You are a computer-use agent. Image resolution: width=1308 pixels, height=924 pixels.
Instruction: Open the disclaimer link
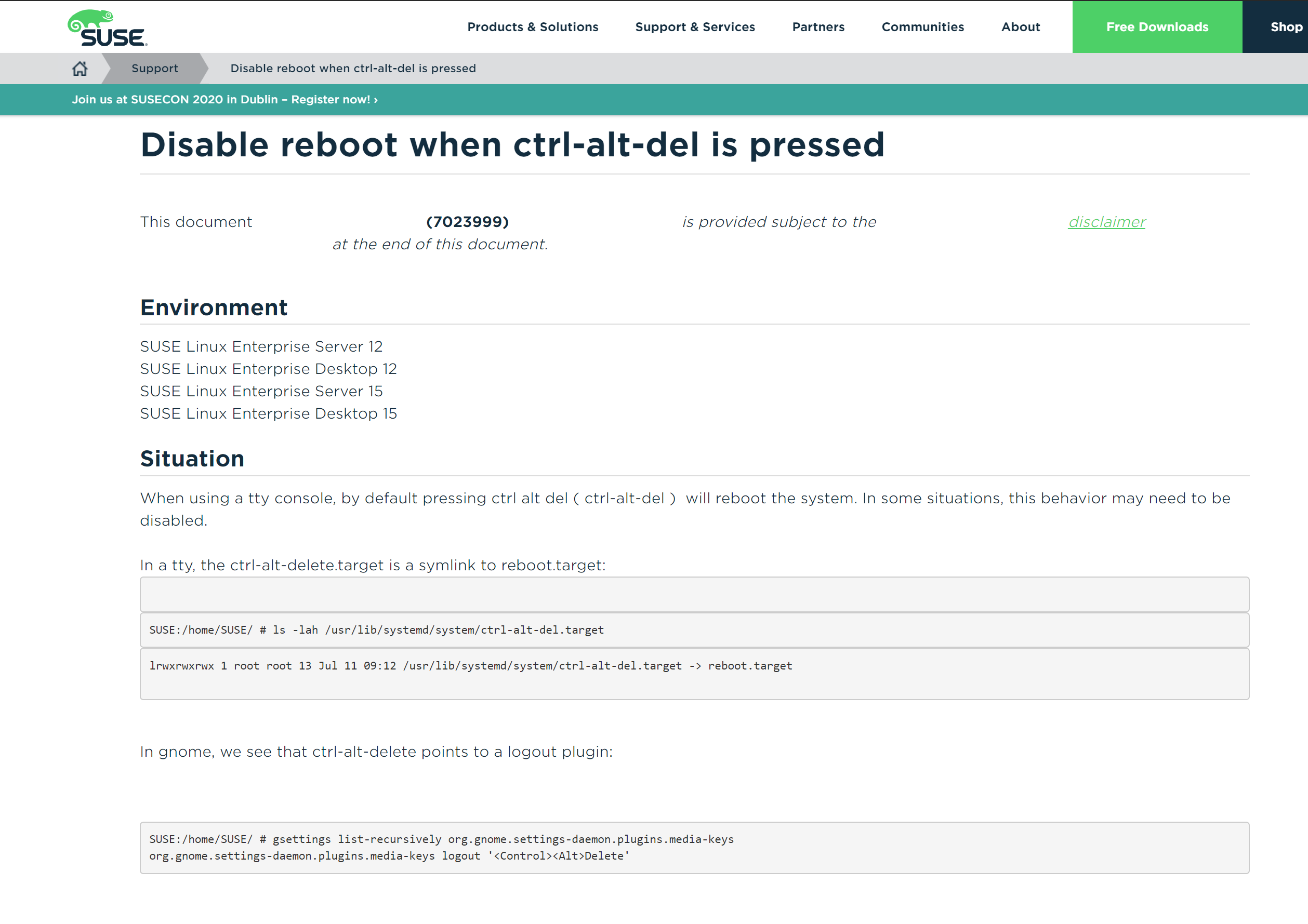click(1106, 222)
